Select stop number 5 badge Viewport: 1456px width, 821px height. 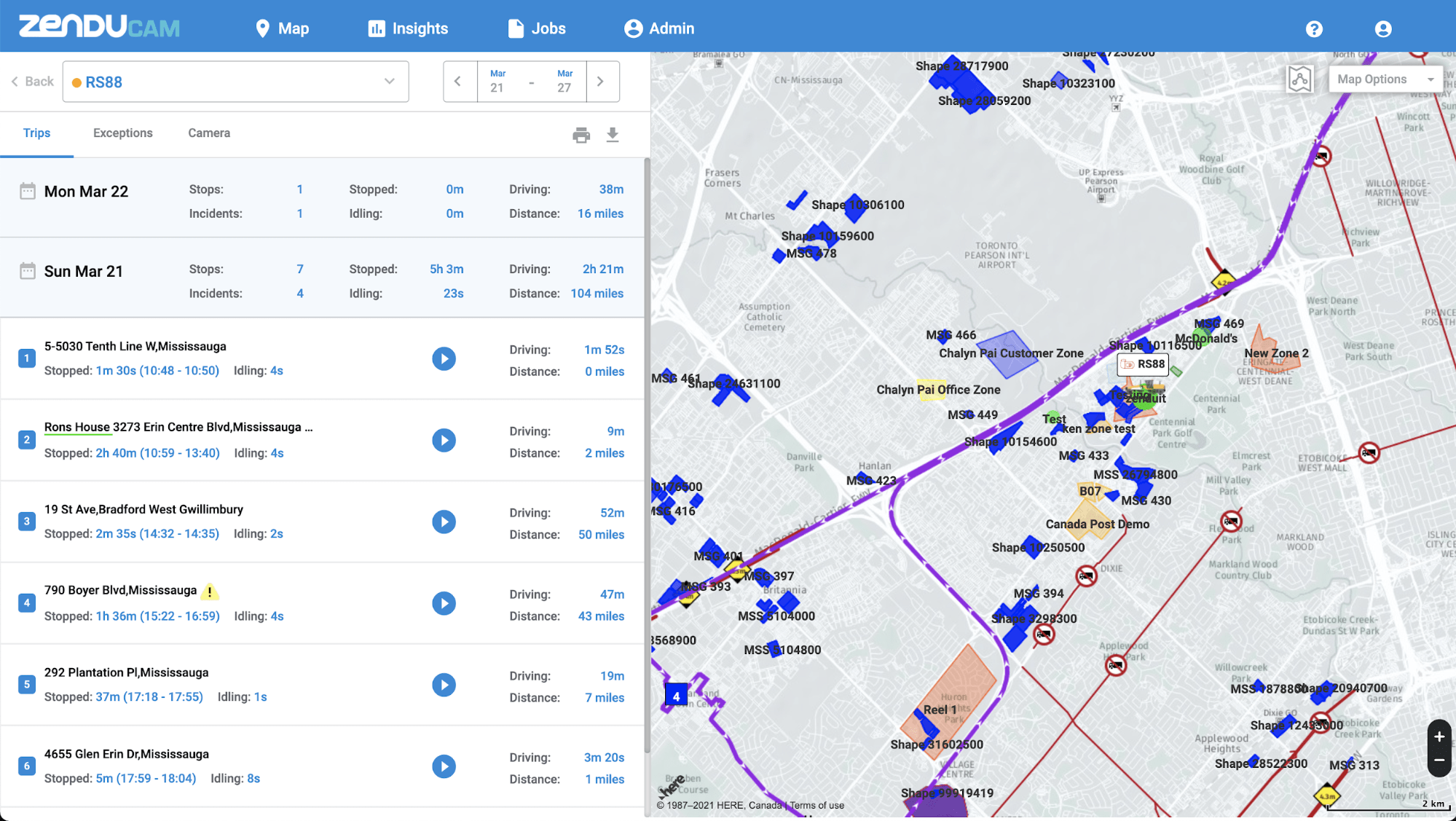click(x=27, y=685)
